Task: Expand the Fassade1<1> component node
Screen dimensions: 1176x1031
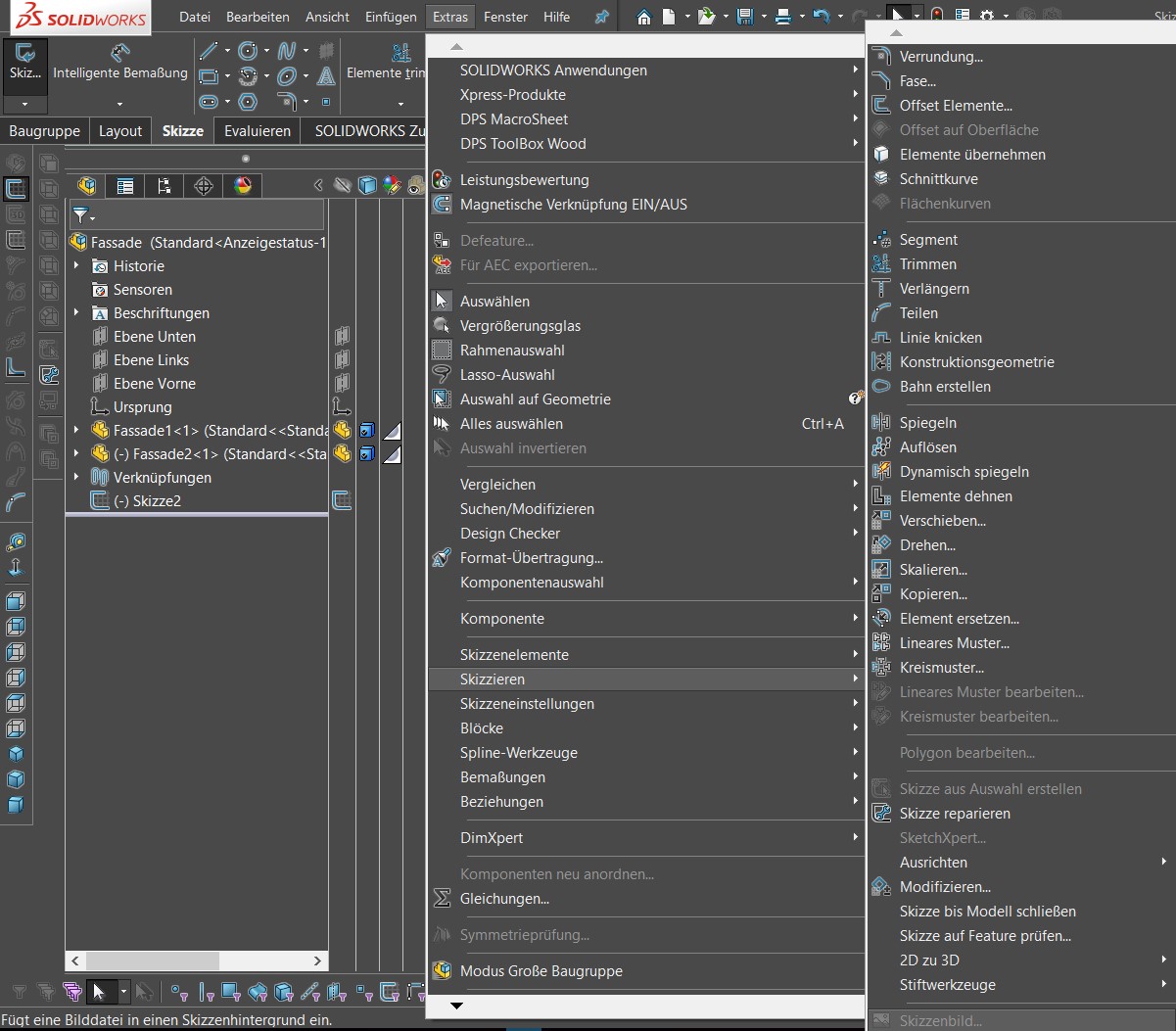Action: click(x=76, y=430)
